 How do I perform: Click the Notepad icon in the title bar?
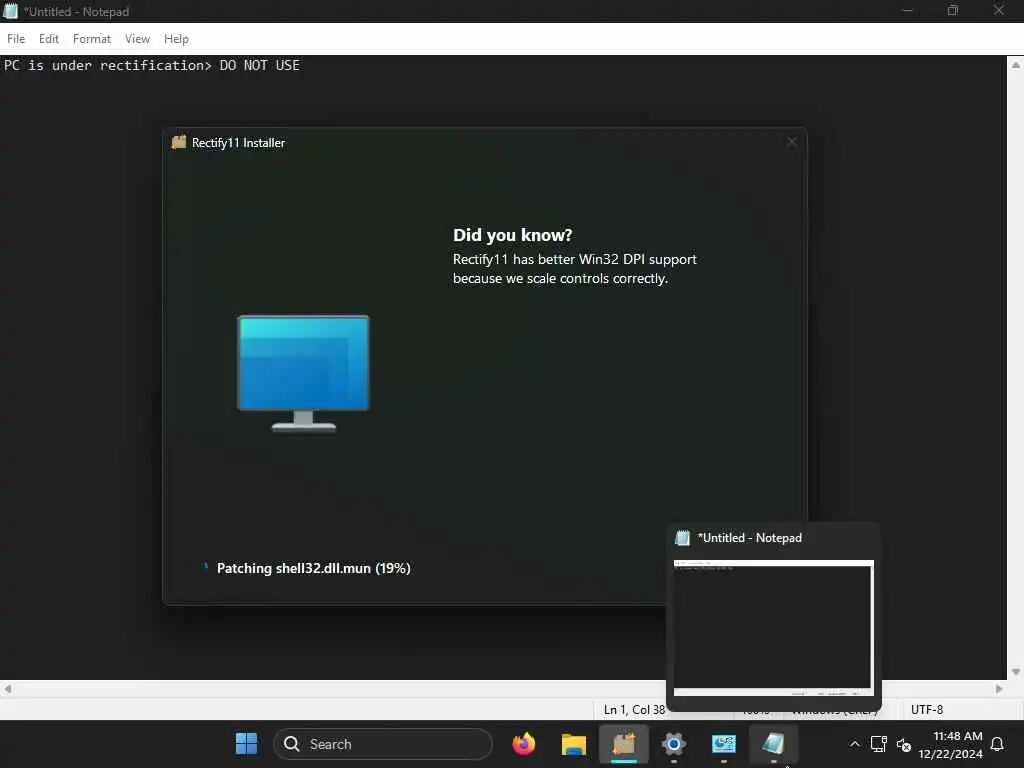[x=11, y=11]
